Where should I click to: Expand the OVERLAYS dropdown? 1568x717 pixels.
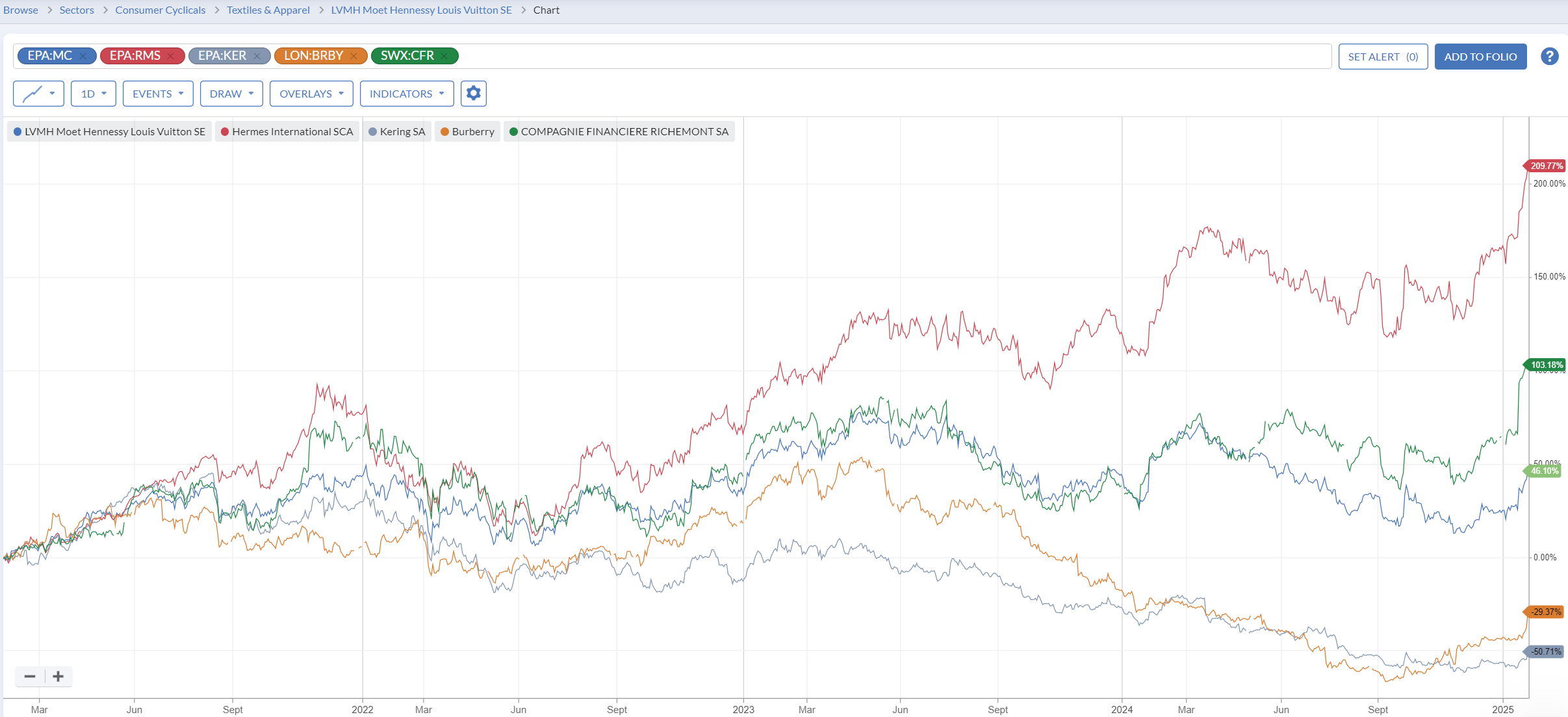pyautogui.click(x=311, y=94)
